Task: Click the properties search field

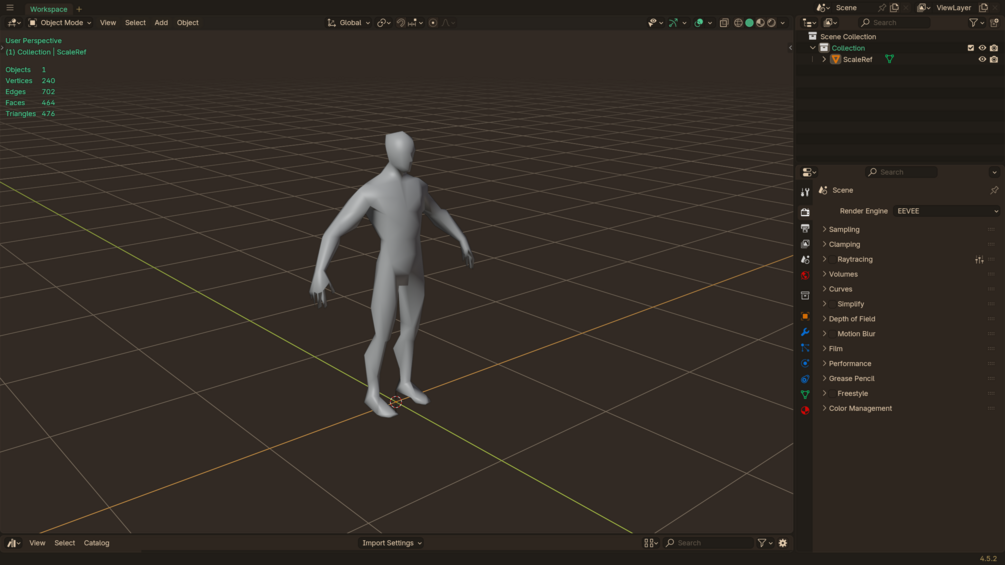Action: click(x=902, y=172)
